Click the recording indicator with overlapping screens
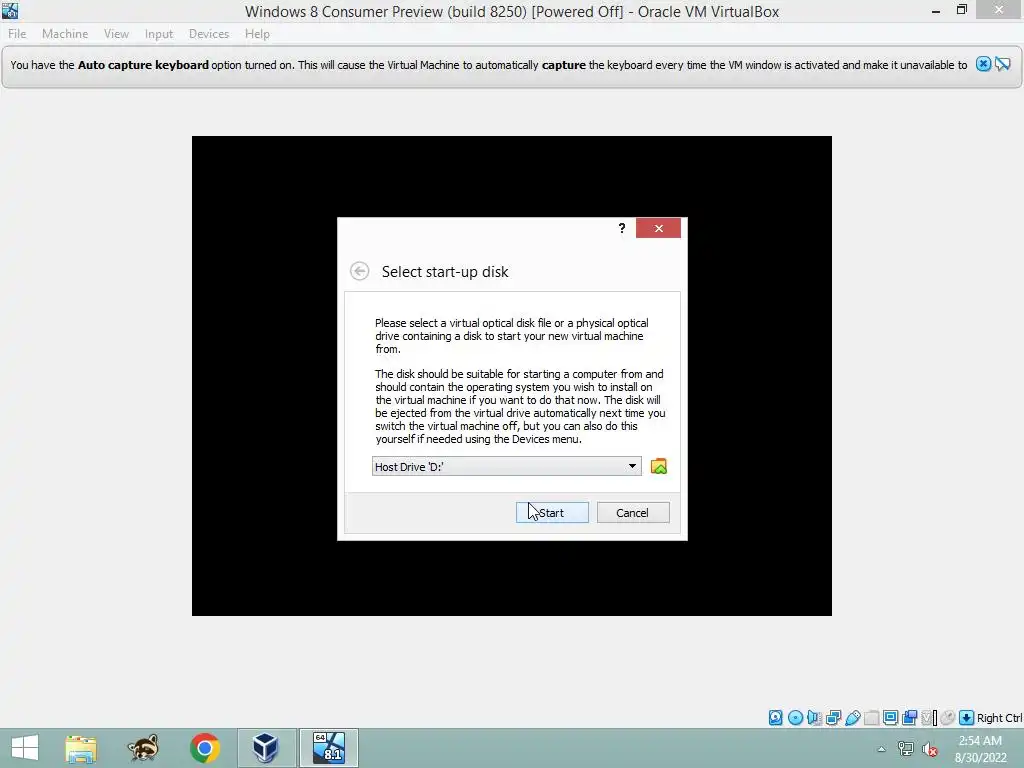Screen dimensions: 1024x768 (909, 718)
